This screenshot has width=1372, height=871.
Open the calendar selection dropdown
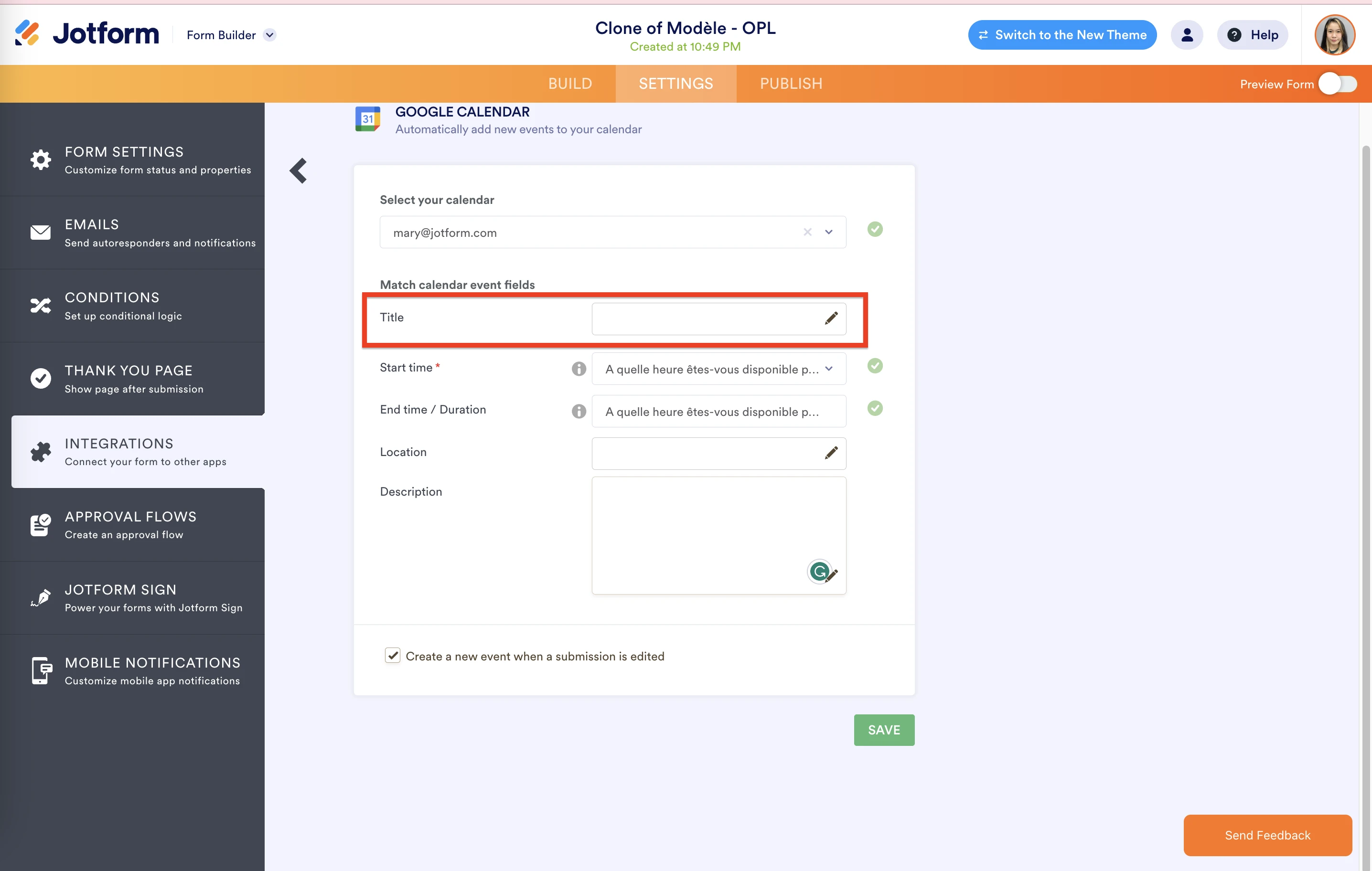829,232
